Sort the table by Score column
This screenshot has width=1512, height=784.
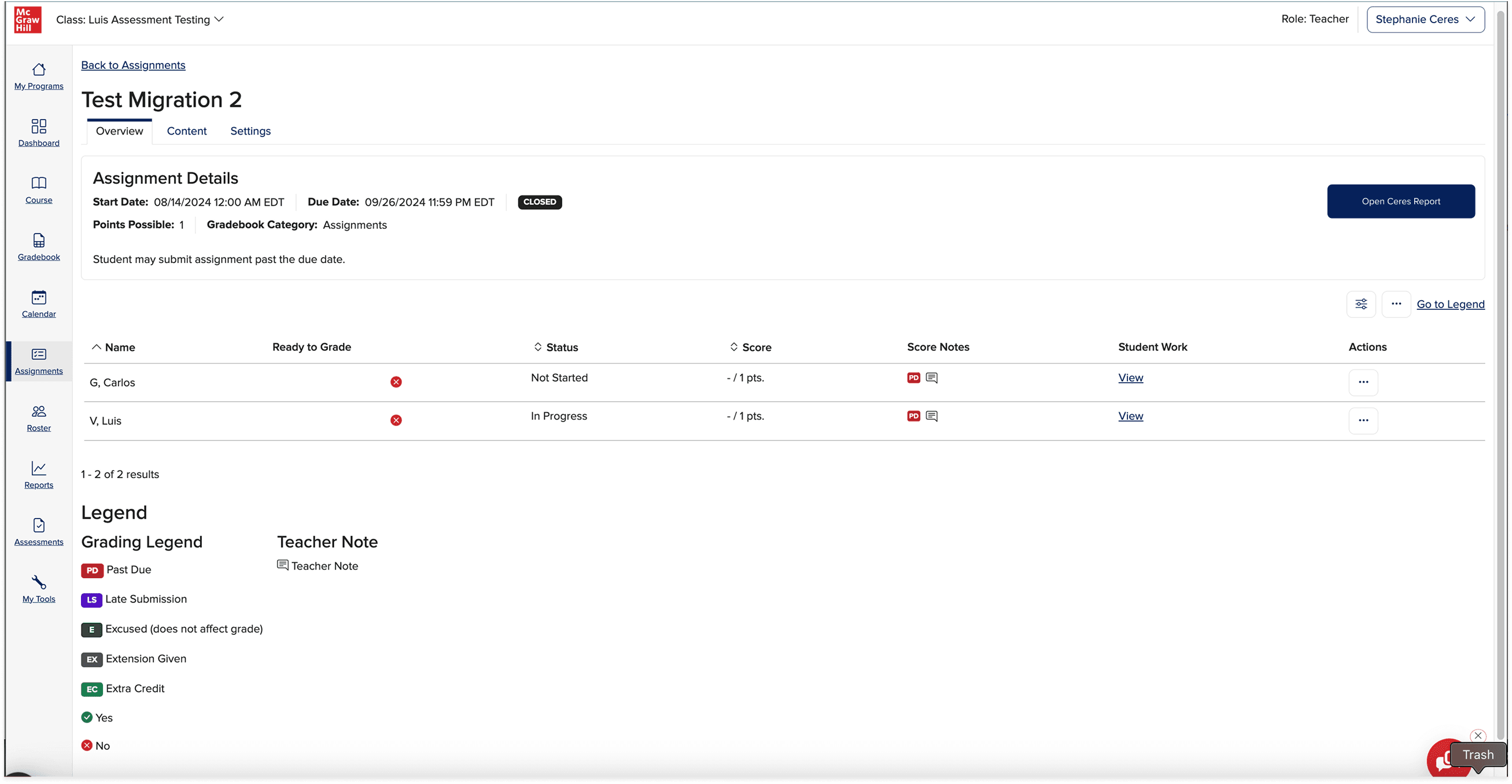pos(750,347)
